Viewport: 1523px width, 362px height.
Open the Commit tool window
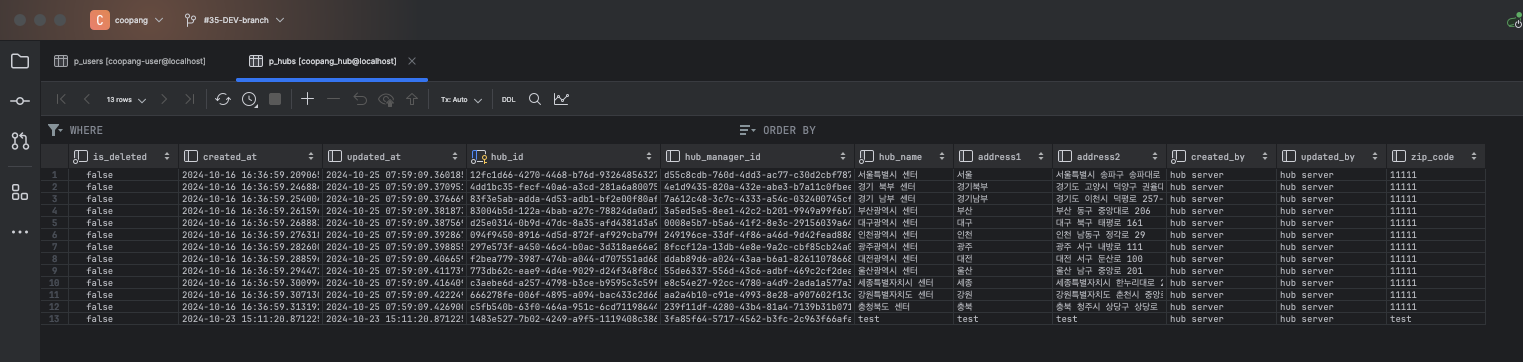(19, 101)
